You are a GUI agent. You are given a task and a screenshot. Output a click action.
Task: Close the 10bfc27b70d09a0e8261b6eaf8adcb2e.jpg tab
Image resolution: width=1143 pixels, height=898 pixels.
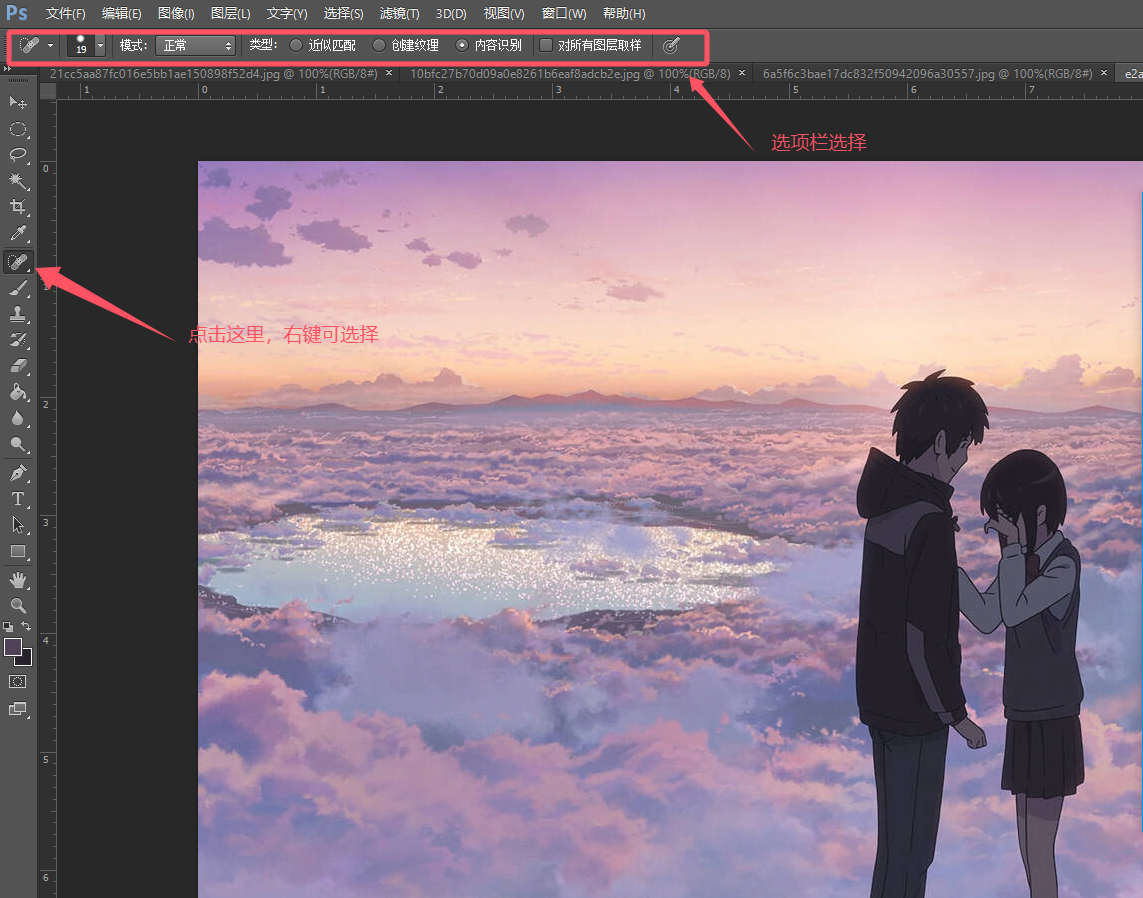click(x=742, y=73)
